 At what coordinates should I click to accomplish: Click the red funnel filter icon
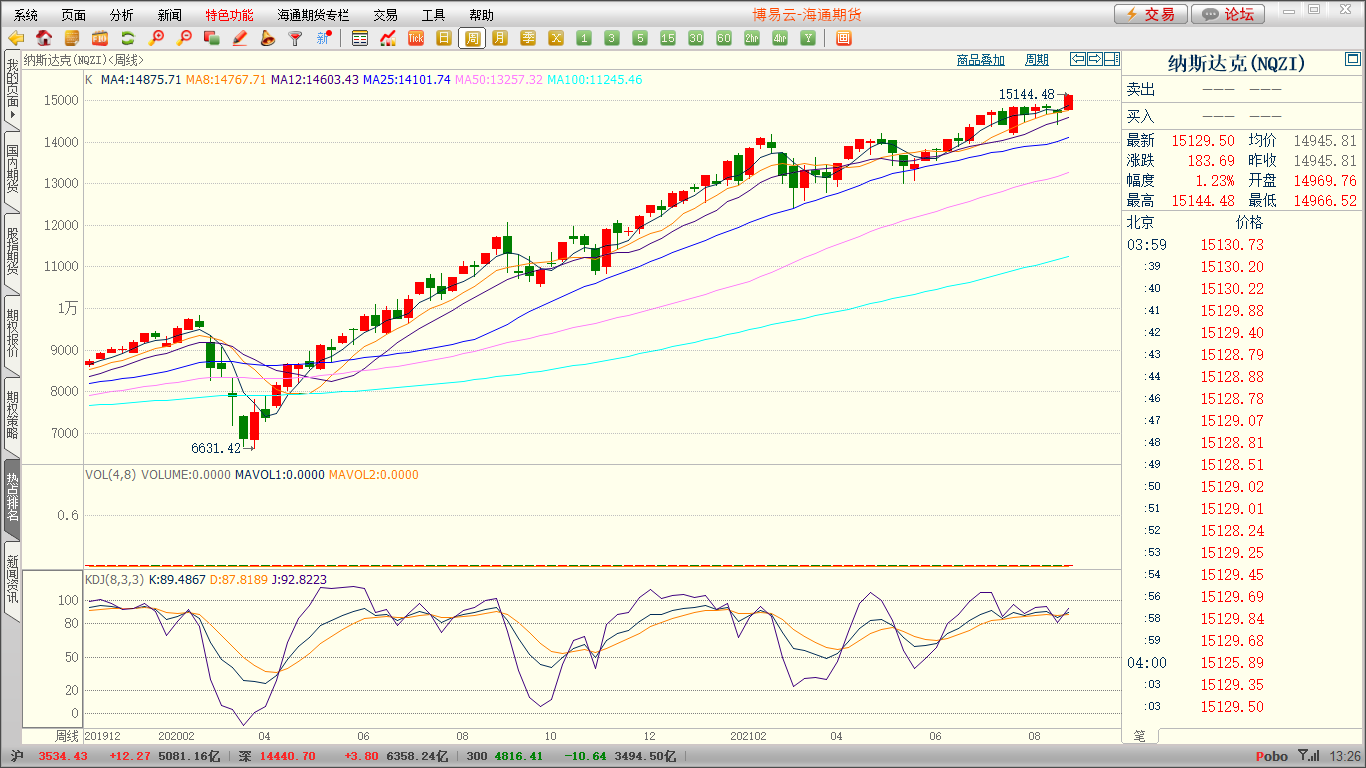coord(295,38)
